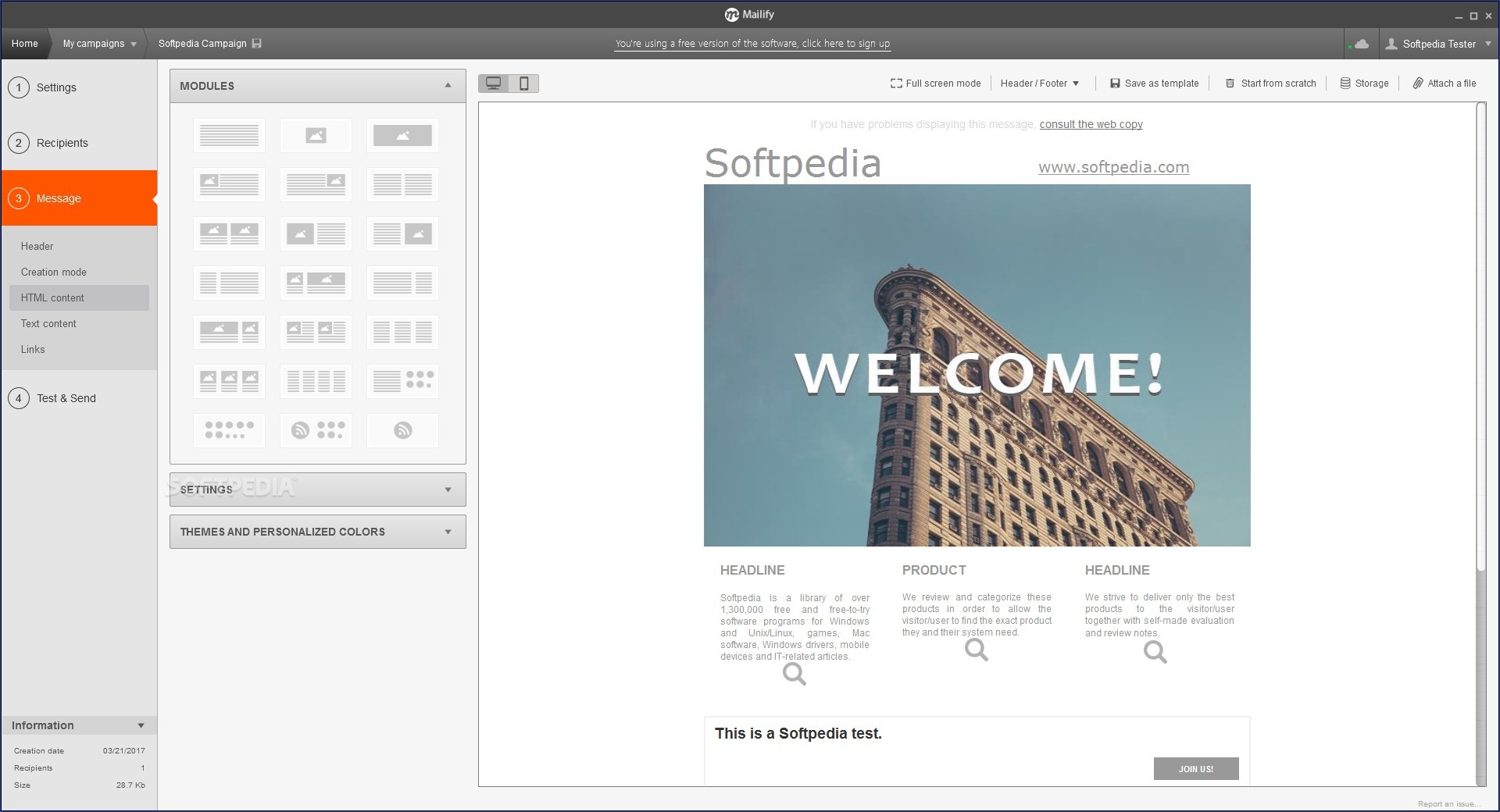Click Attach a file
Image resolution: width=1500 pixels, height=812 pixels.
click(1445, 84)
